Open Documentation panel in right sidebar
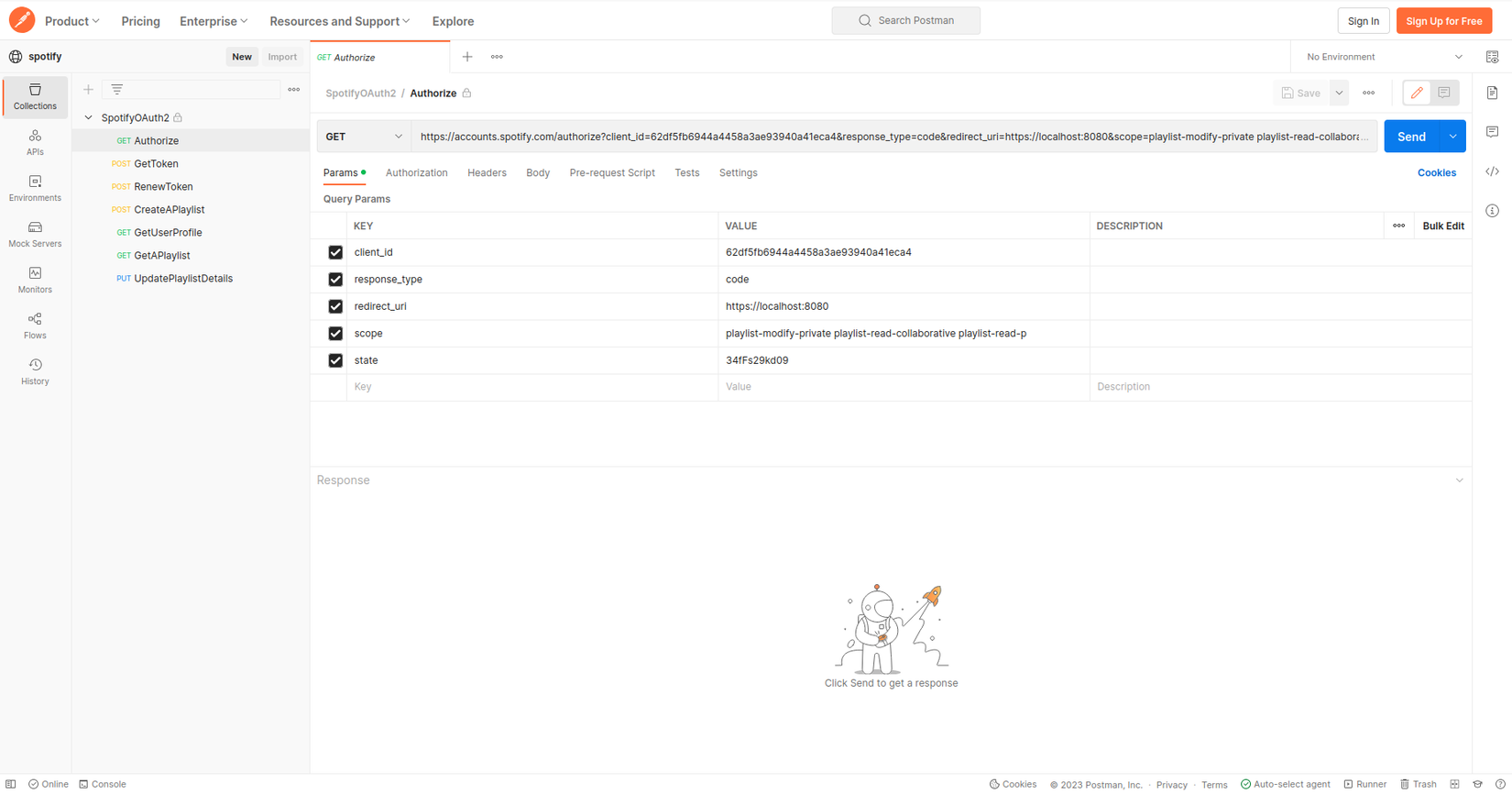The height and width of the screenshot is (794, 1512). pyautogui.click(x=1493, y=93)
